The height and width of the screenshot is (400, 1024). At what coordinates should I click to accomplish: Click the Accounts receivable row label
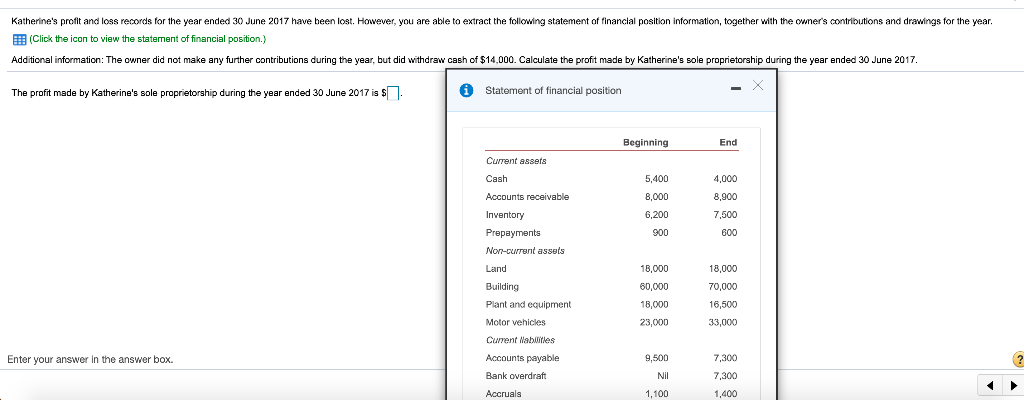coord(527,197)
